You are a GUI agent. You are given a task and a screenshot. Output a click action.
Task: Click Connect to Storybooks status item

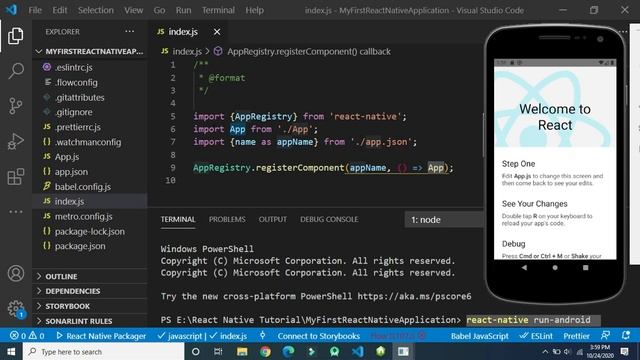tap(318, 336)
